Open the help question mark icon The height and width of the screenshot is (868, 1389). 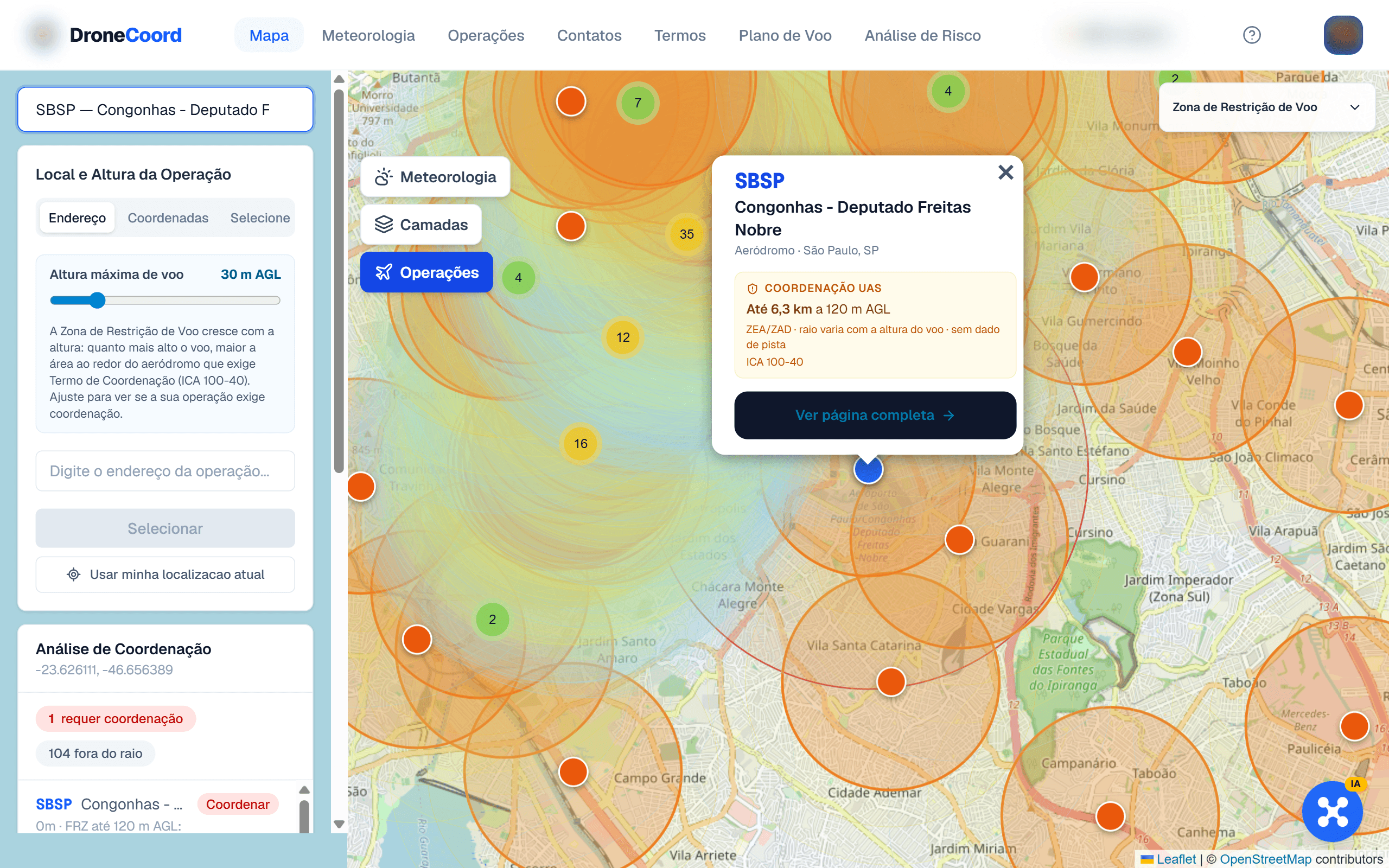point(1251,35)
